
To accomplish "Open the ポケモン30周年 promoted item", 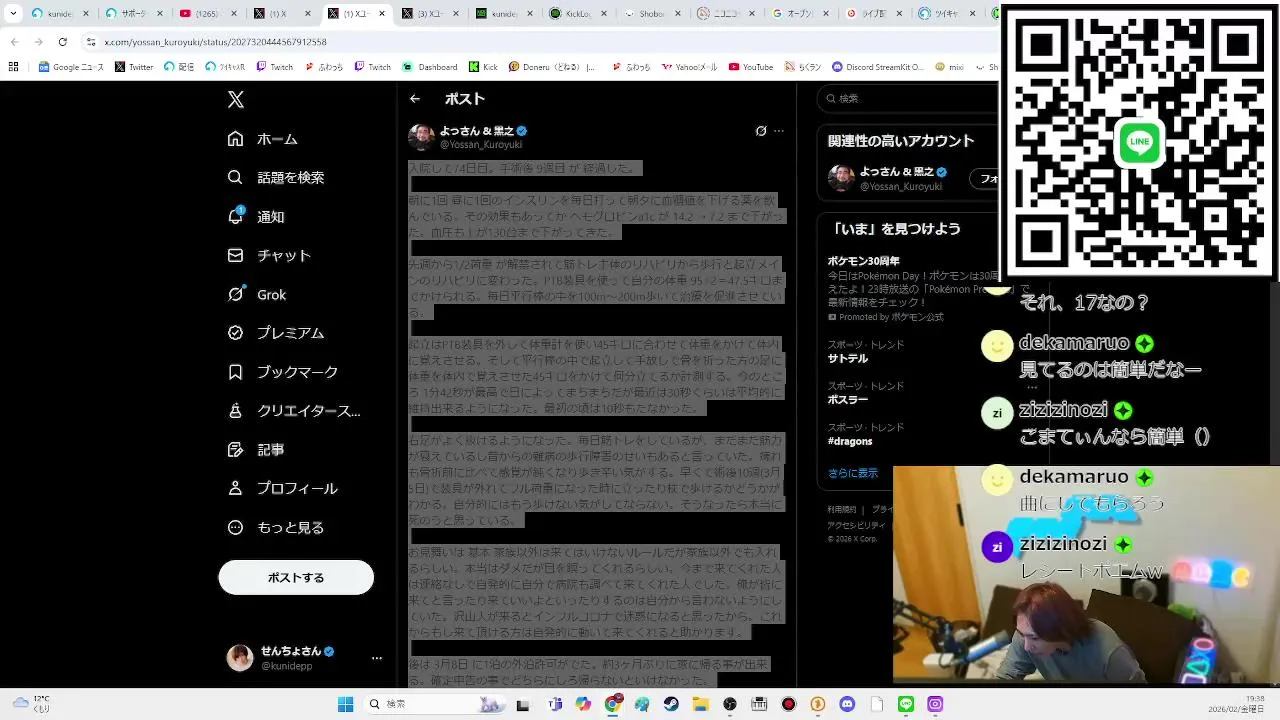I will click(914, 289).
